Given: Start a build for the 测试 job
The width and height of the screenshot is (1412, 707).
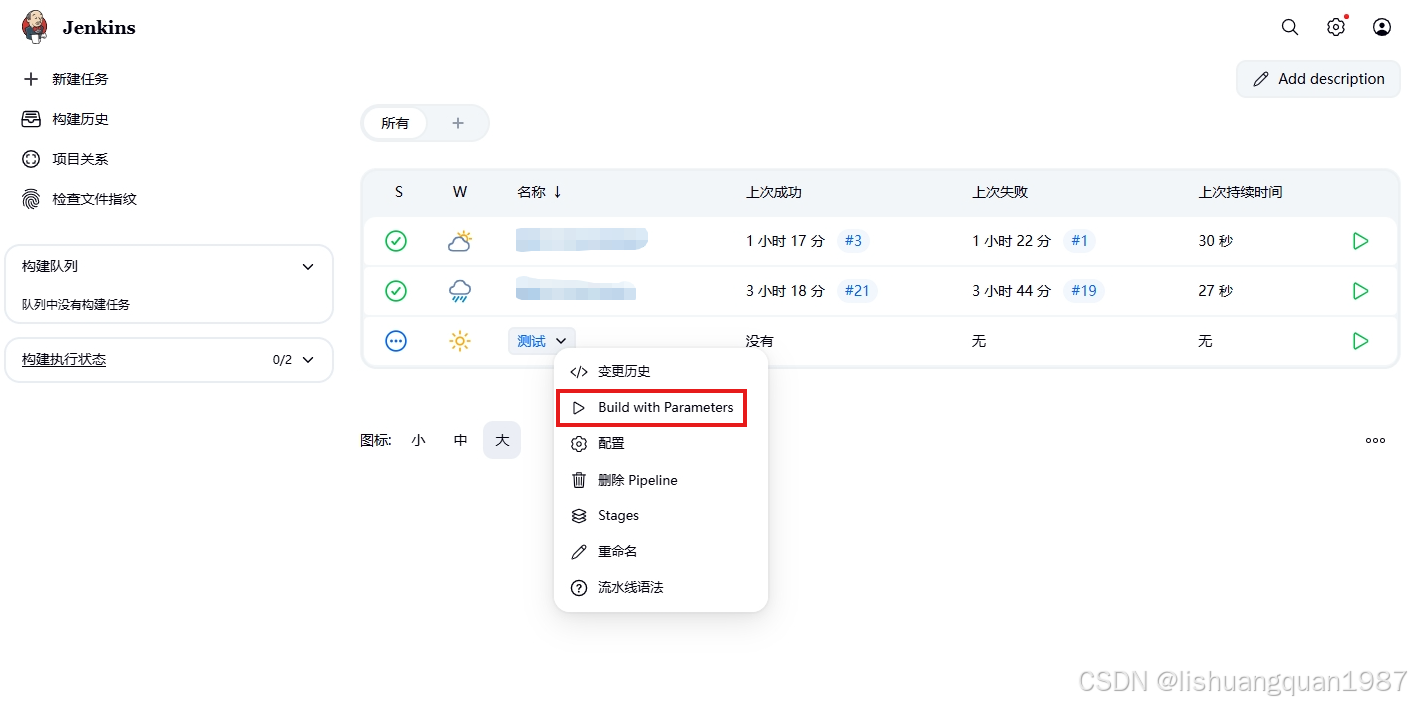Looking at the screenshot, I should pyautogui.click(x=1360, y=341).
